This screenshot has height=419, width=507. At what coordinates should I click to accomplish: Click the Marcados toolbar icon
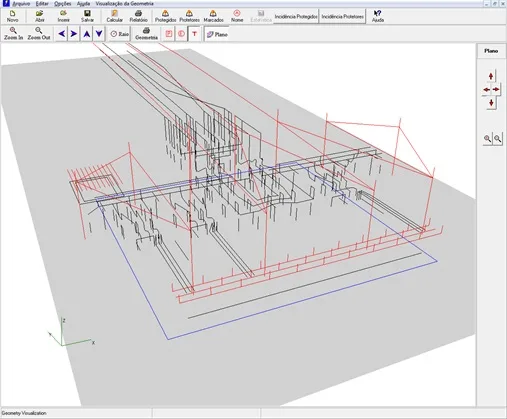(x=213, y=16)
